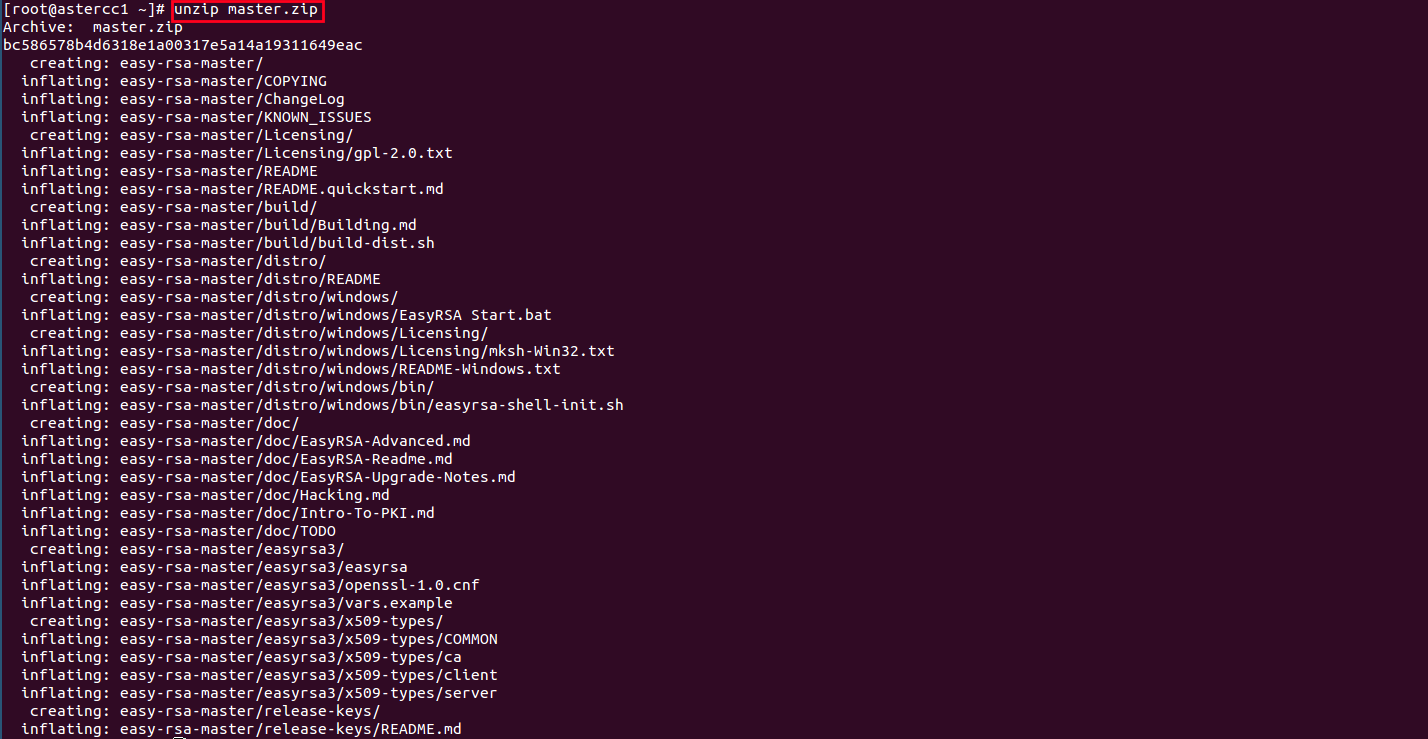The width and height of the screenshot is (1428, 739).
Task: Click the EasyRSA Start.bat line
Action: coord(286,316)
